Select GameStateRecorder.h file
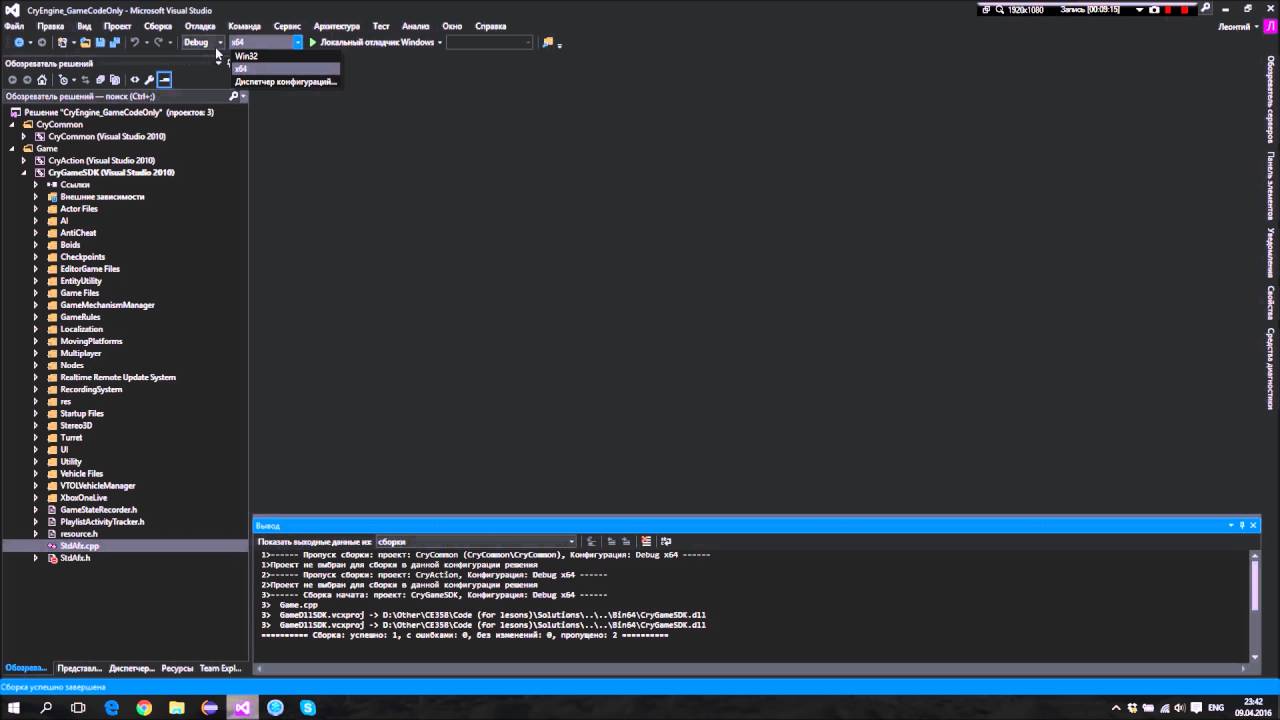1280x720 pixels. click(99, 510)
